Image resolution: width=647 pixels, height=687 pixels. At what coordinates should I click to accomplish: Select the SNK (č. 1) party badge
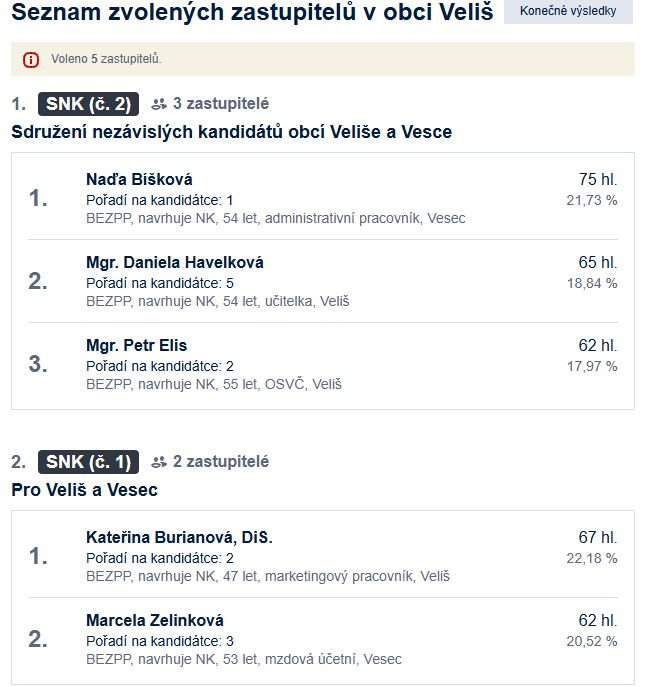[x=88, y=462]
